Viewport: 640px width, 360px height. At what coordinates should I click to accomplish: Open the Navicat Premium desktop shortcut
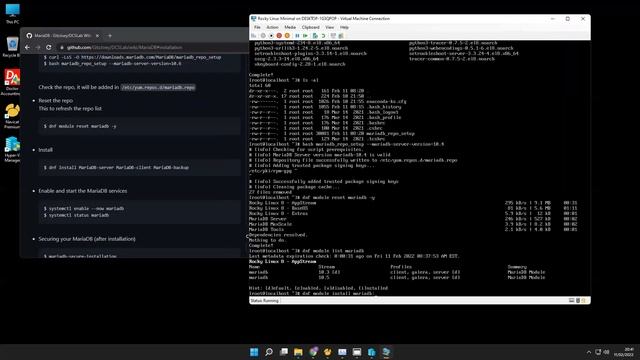tap(12, 116)
